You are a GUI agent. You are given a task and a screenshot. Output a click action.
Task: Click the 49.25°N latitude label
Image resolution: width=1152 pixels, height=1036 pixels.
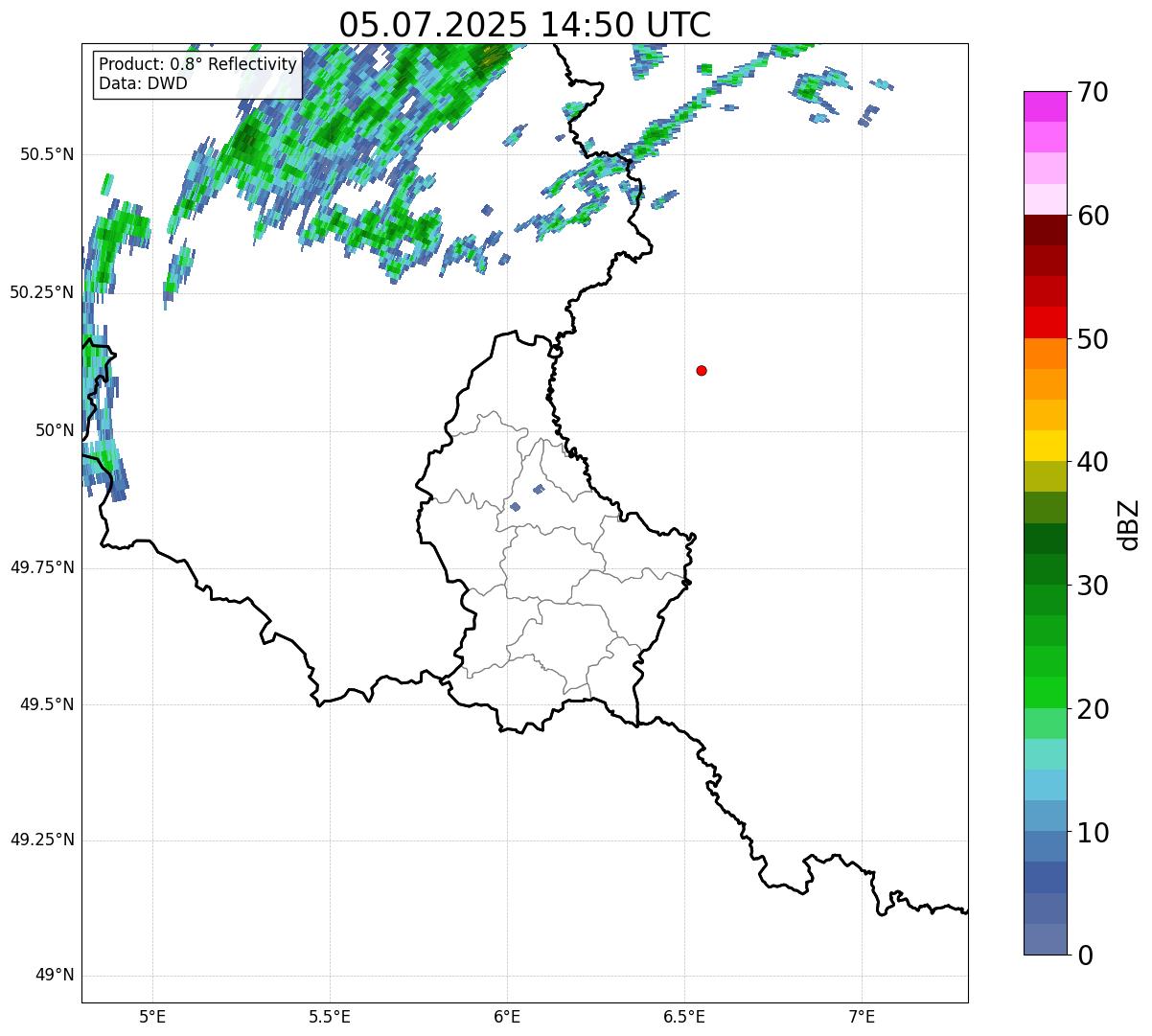click(x=42, y=840)
